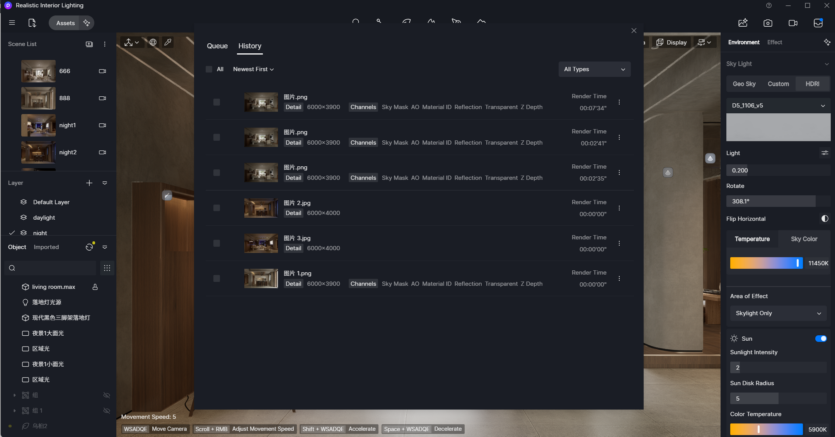Viewport: 835px width, 437px height.
Task: Click the search icon in Object panel
Action: click(x=12, y=268)
